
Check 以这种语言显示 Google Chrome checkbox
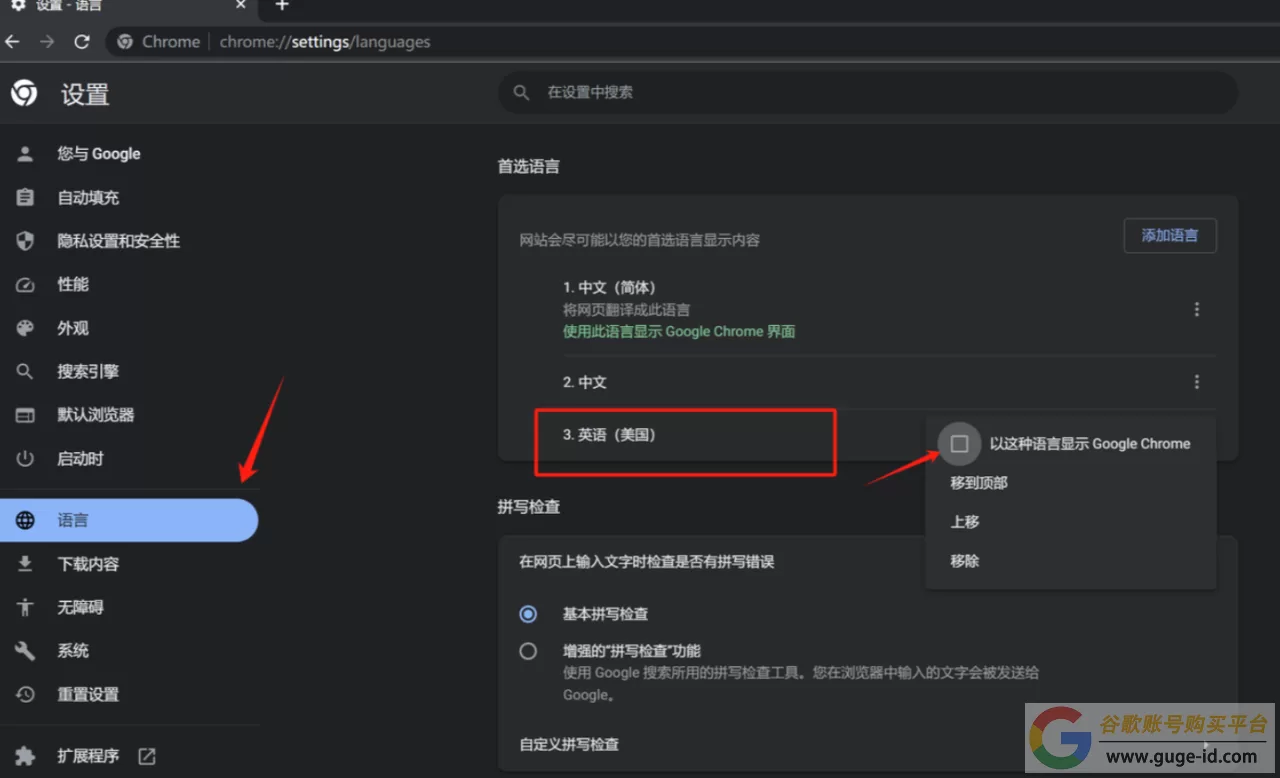959,444
